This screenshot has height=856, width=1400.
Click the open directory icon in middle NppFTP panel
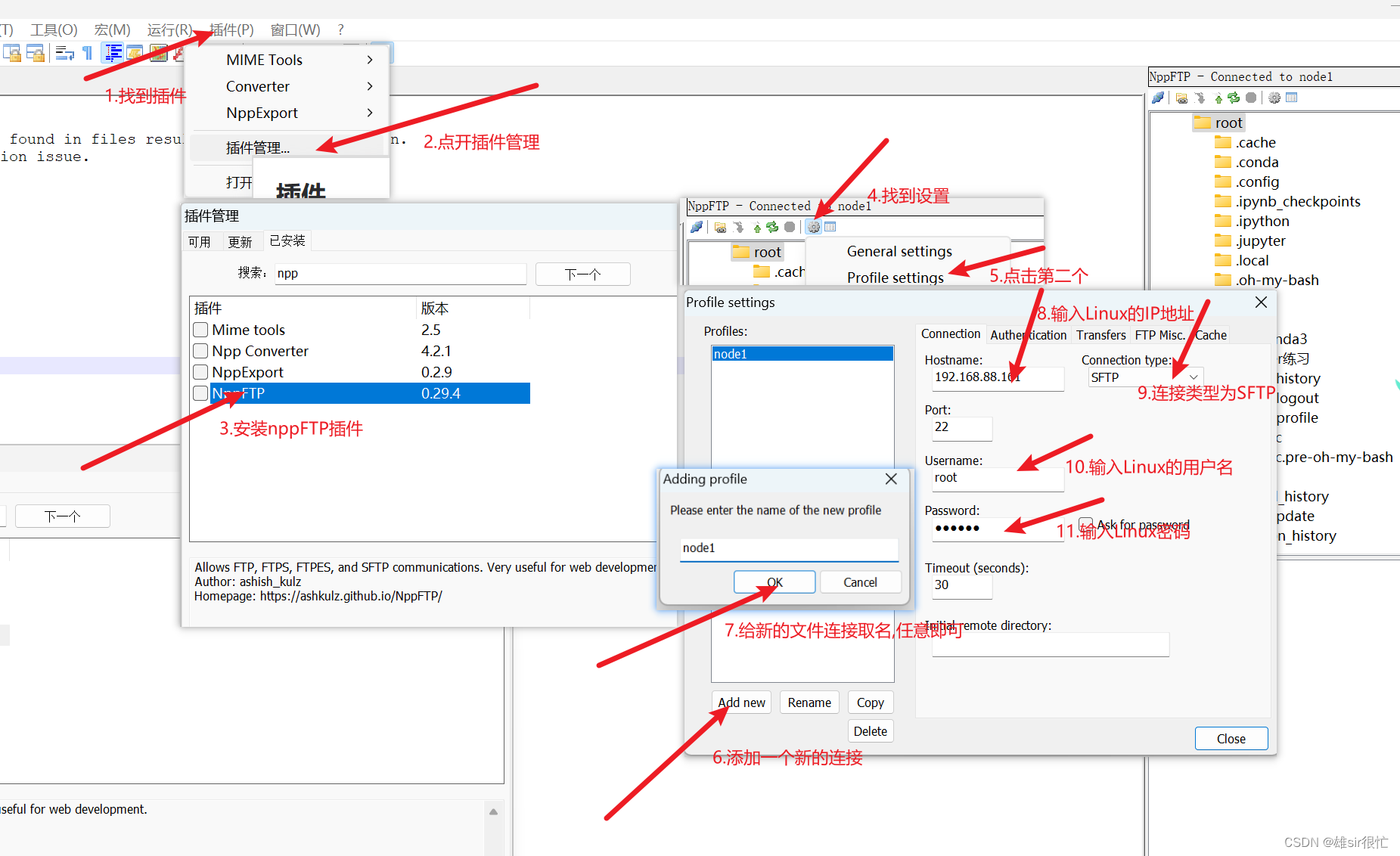(x=720, y=227)
